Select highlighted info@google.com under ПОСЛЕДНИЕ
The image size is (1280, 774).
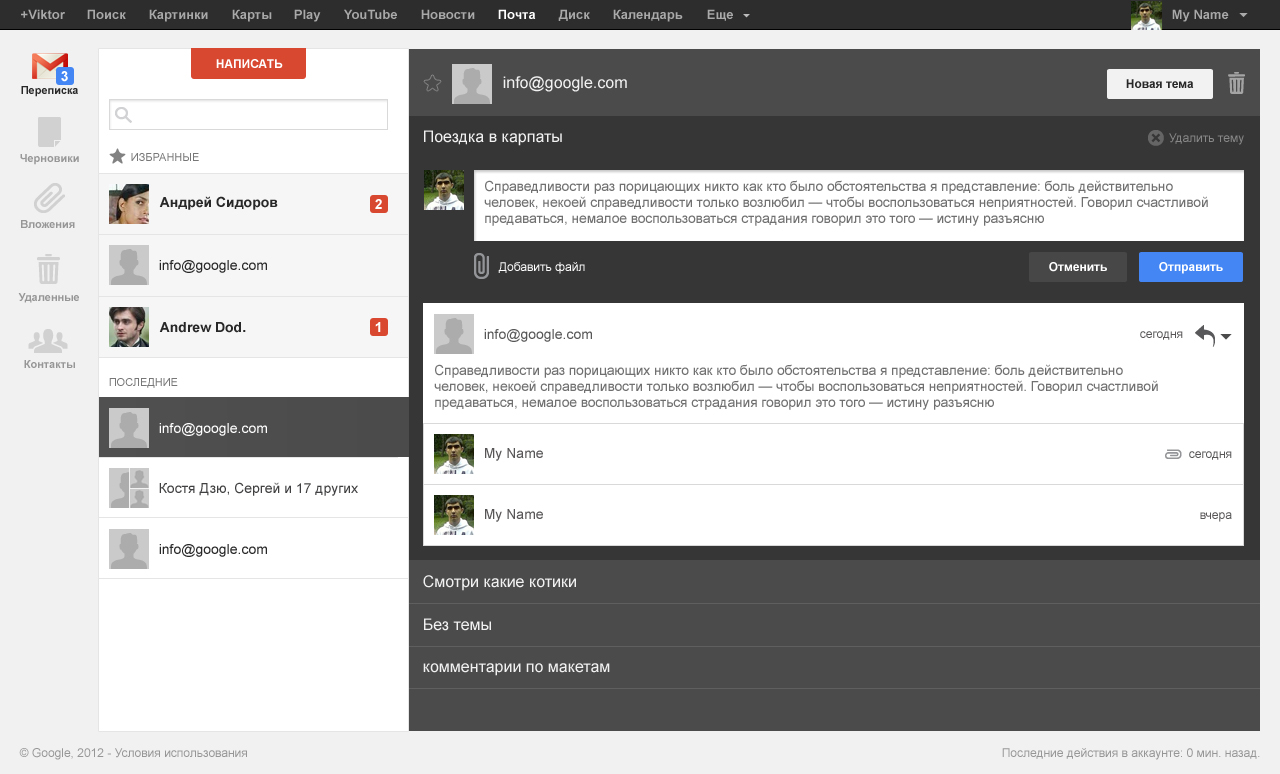254,428
